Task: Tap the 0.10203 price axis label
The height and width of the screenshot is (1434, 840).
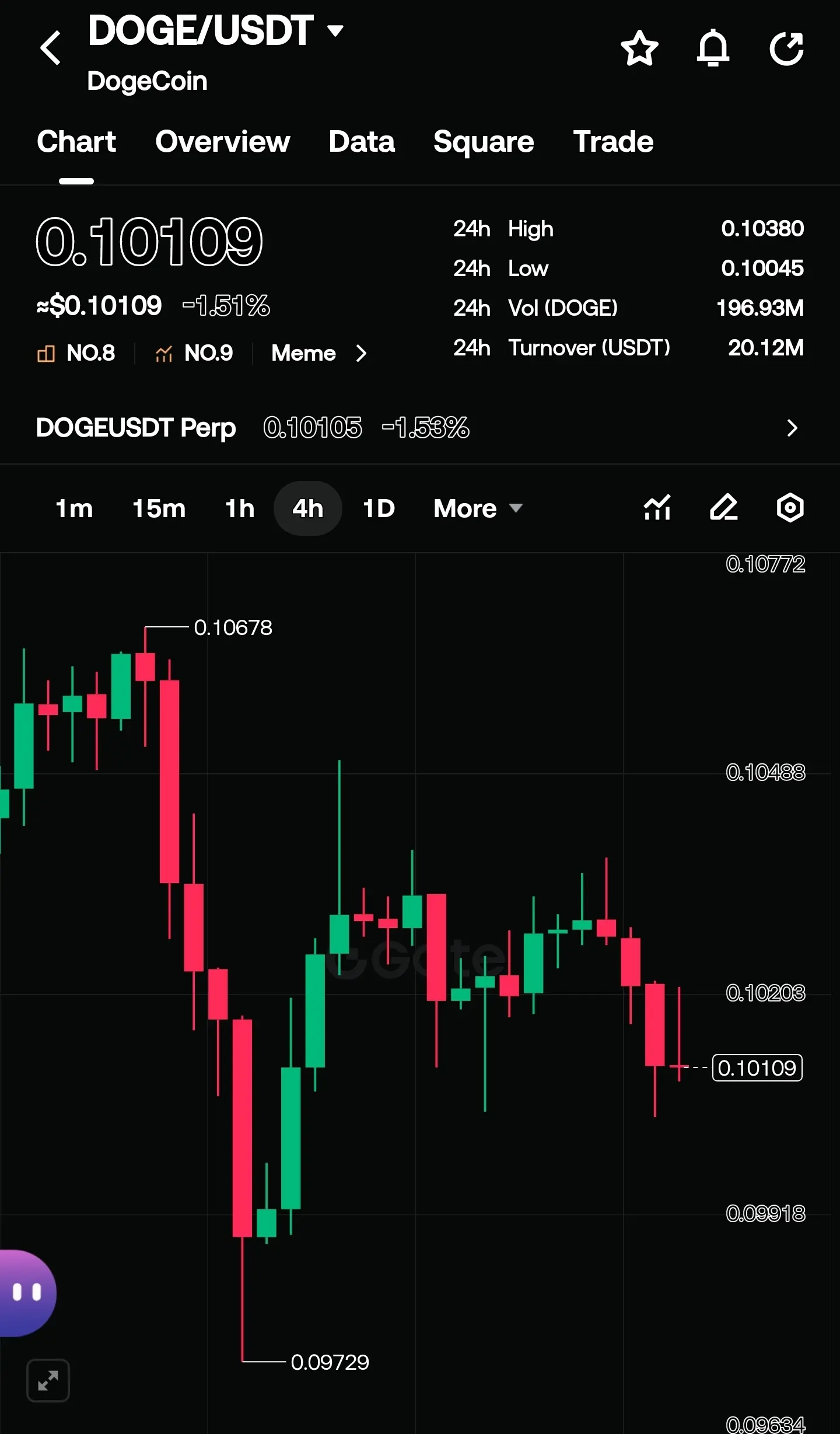Action: (x=765, y=993)
